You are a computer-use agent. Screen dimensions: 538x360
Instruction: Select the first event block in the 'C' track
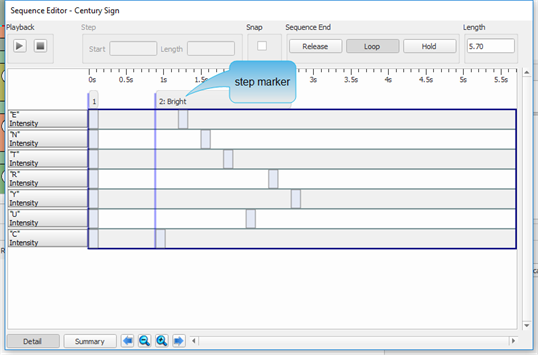coord(93,239)
